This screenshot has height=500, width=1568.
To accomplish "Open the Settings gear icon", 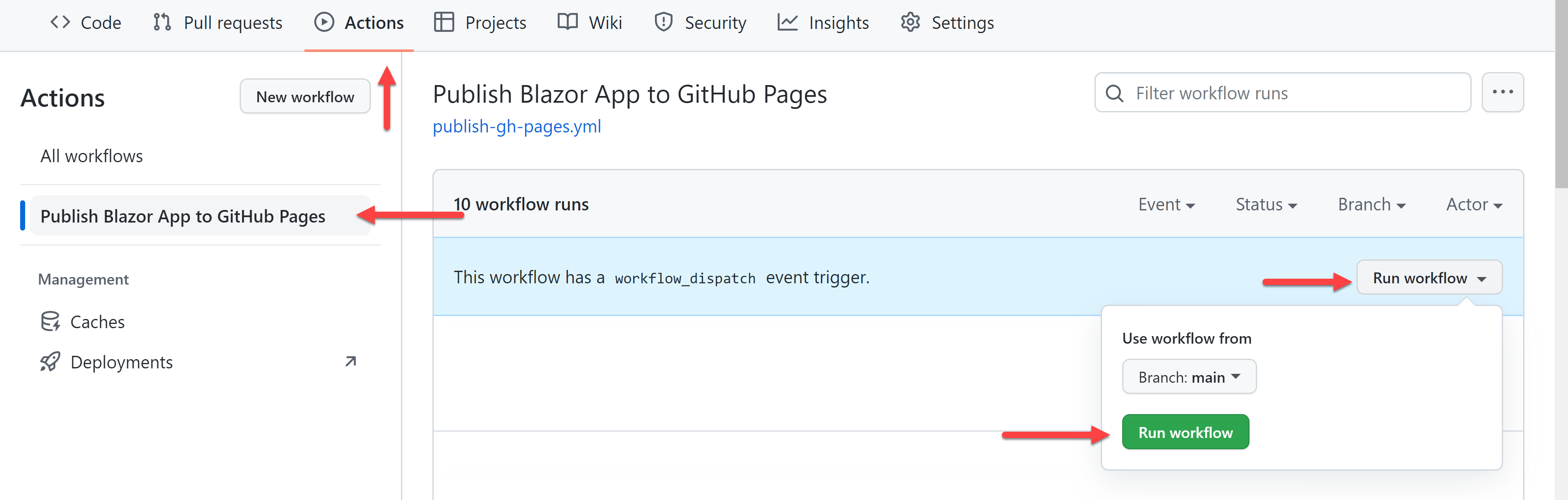I will (910, 23).
